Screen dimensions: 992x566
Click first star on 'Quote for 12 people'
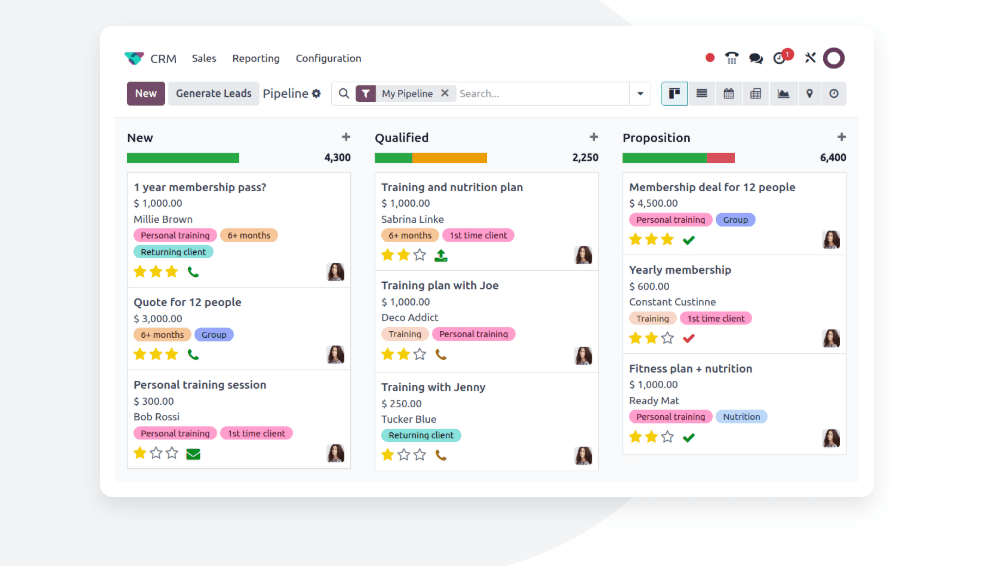pyautogui.click(x=140, y=354)
